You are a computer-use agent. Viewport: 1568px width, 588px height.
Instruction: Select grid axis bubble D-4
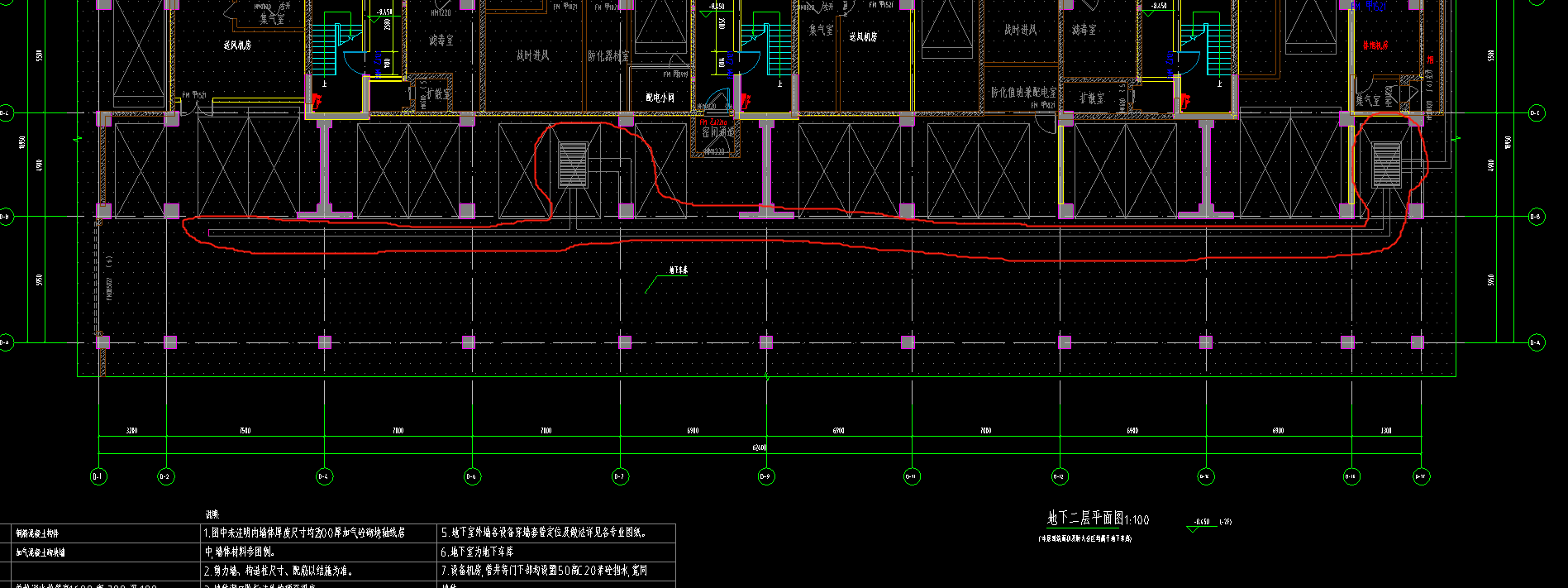324,476
